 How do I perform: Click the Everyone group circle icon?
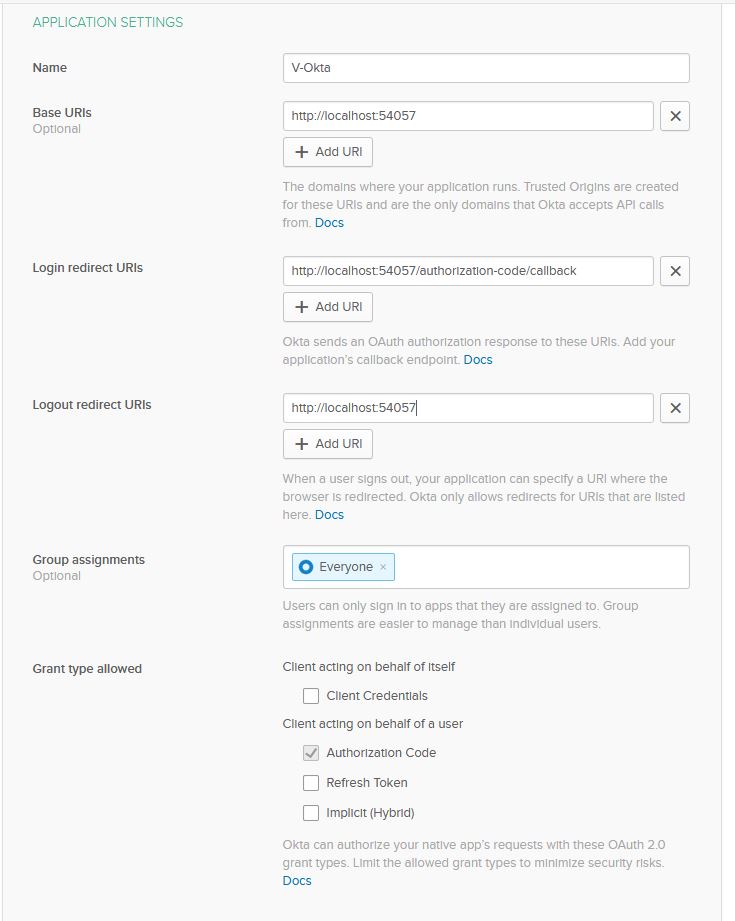(306, 567)
